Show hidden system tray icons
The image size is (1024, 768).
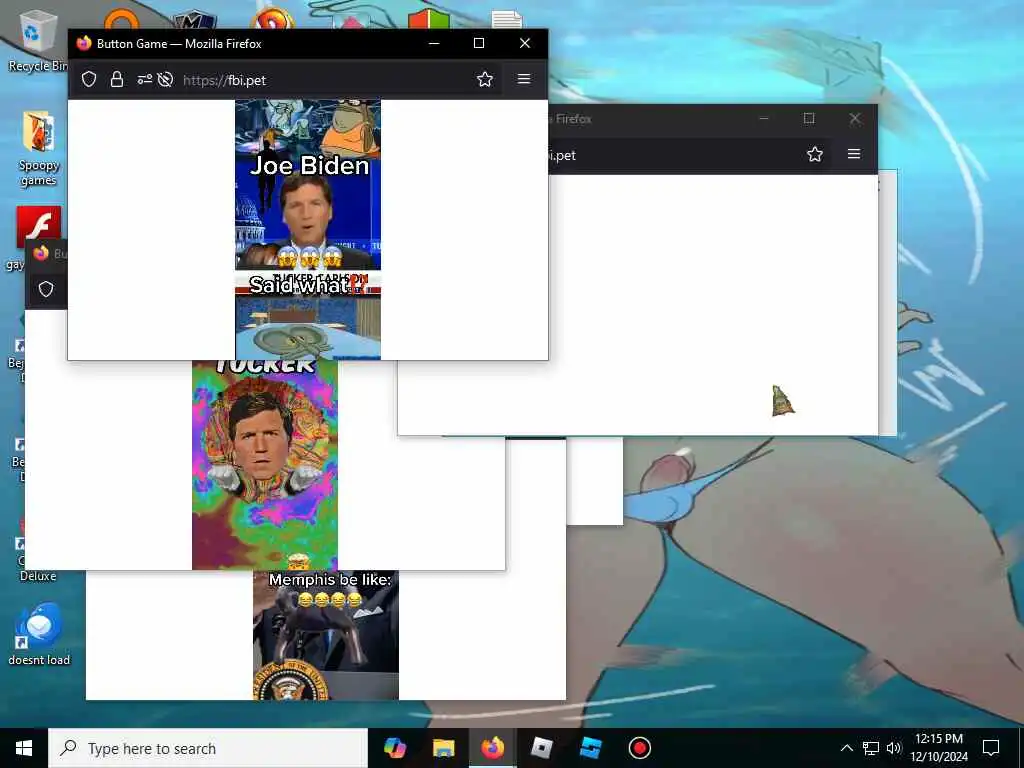[x=846, y=748]
